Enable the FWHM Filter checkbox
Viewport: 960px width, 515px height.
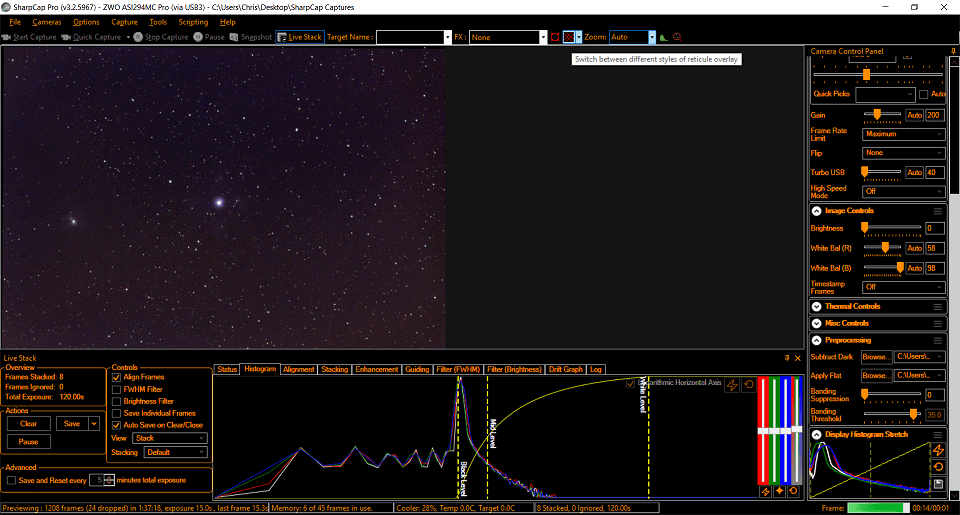tap(116, 389)
